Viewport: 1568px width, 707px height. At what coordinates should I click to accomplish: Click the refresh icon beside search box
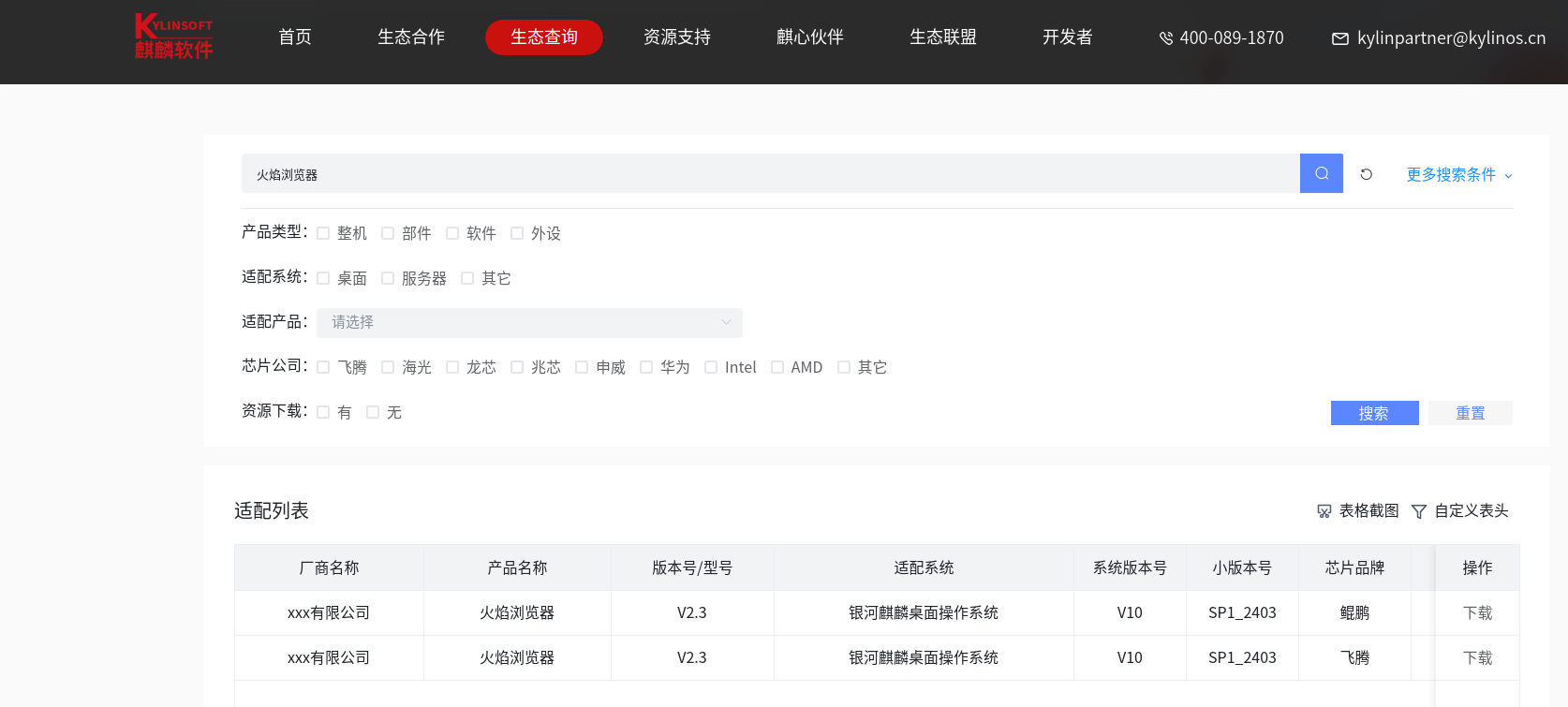pyautogui.click(x=1366, y=174)
